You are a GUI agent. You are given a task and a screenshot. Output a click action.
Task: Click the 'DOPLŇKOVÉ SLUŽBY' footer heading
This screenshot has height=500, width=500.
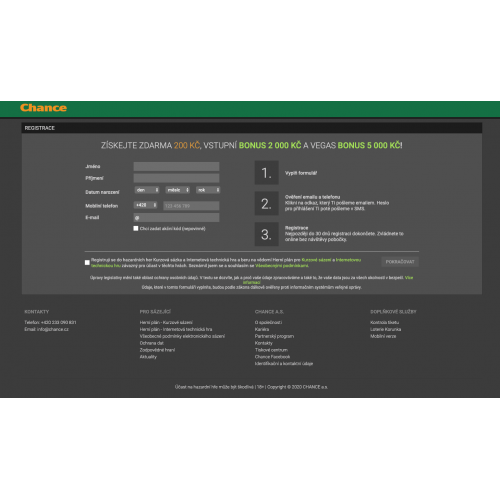(393, 312)
